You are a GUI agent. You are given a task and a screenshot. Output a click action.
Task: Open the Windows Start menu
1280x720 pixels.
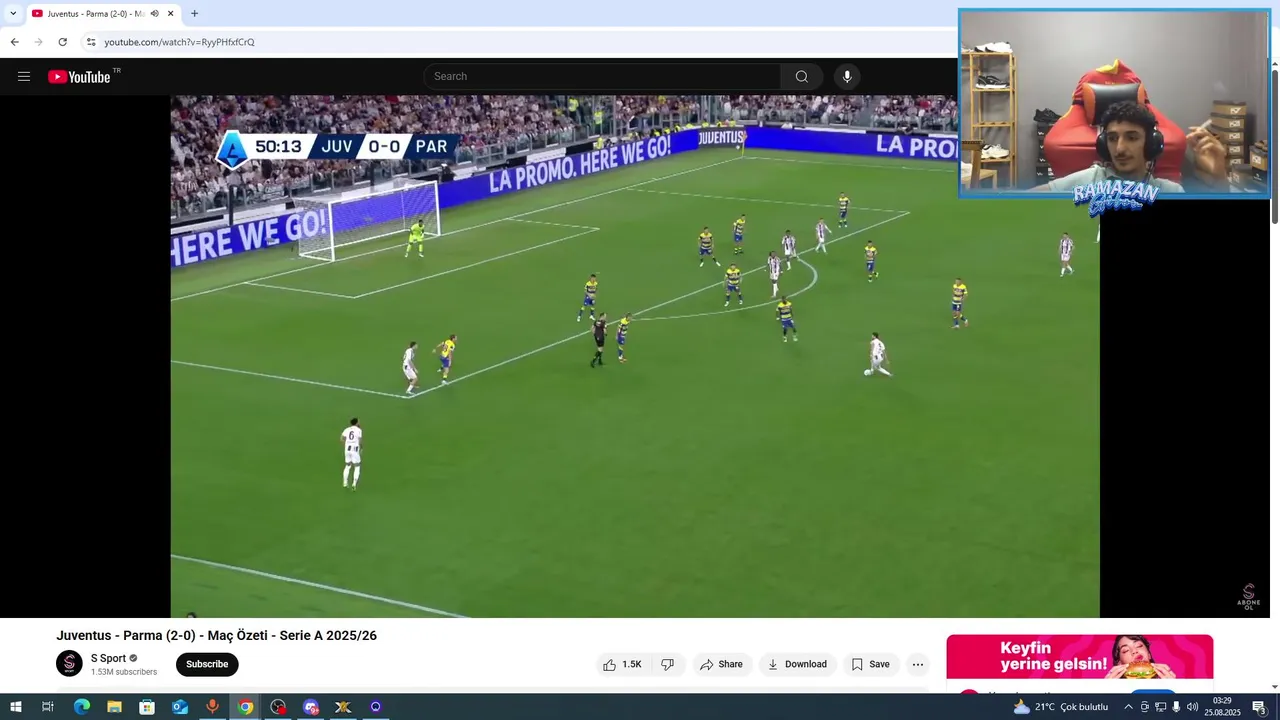[15, 707]
